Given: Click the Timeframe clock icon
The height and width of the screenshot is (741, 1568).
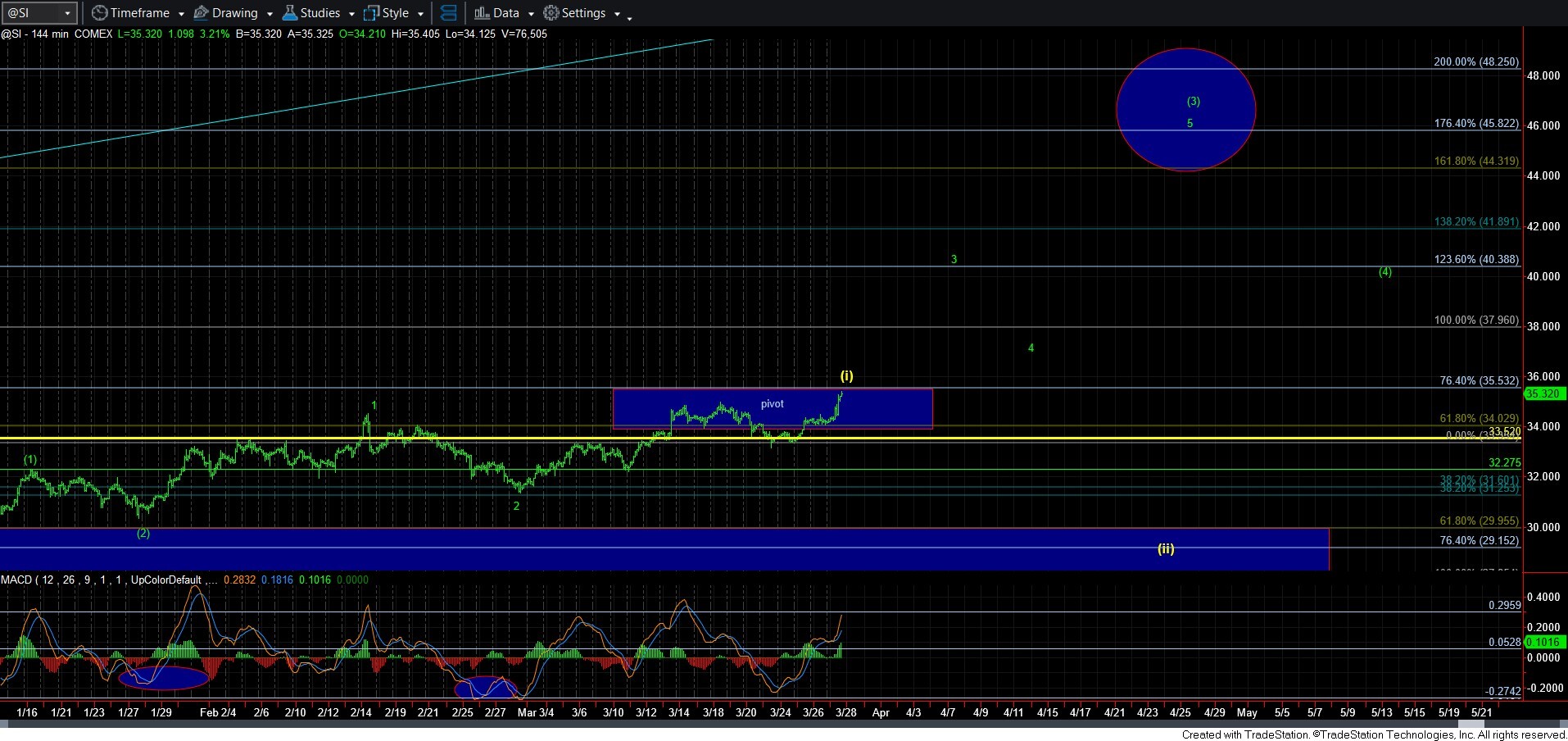Looking at the screenshot, I should [99, 13].
